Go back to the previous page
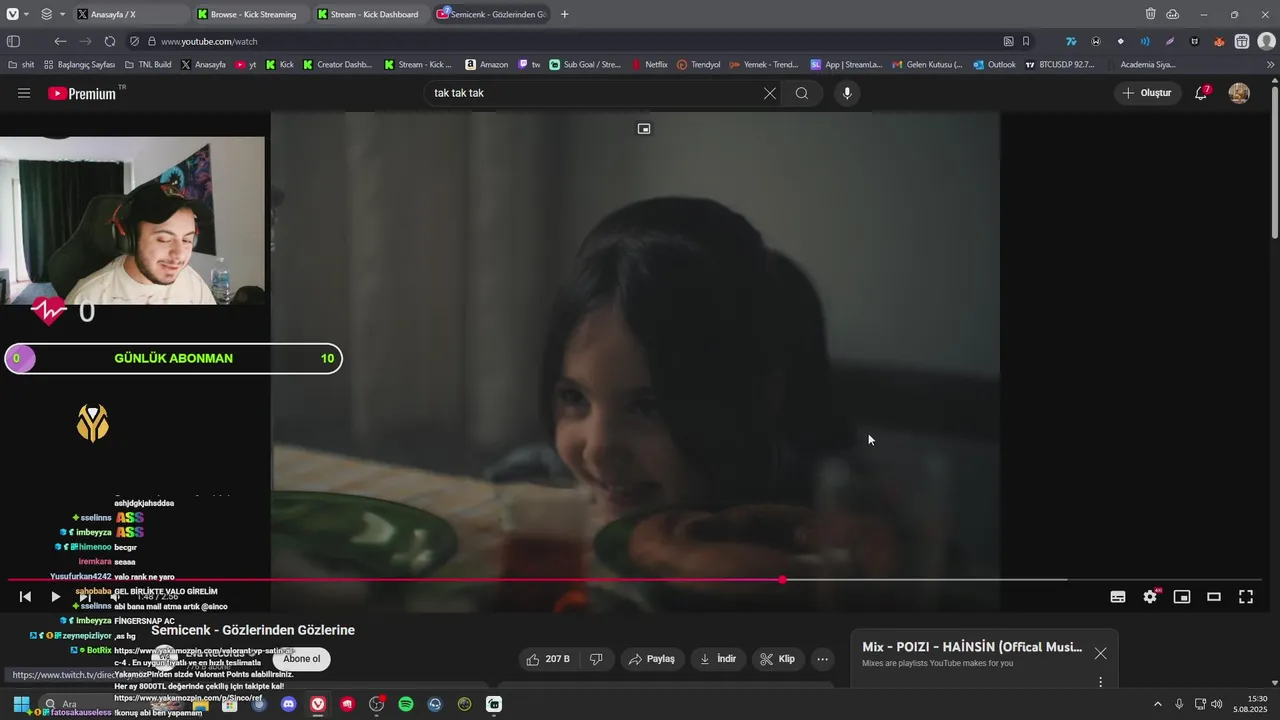The image size is (1280, 720). [60, 41]
